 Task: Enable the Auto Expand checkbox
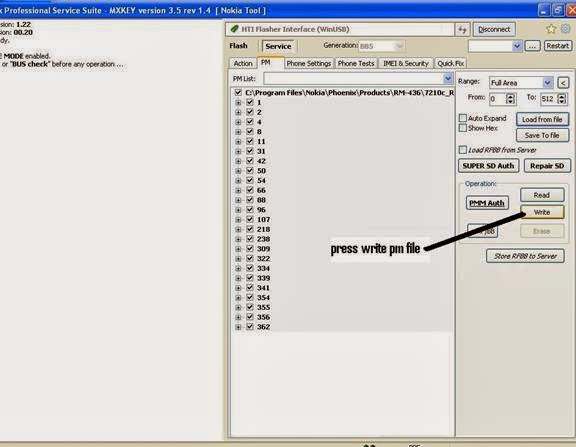point(463,118)
